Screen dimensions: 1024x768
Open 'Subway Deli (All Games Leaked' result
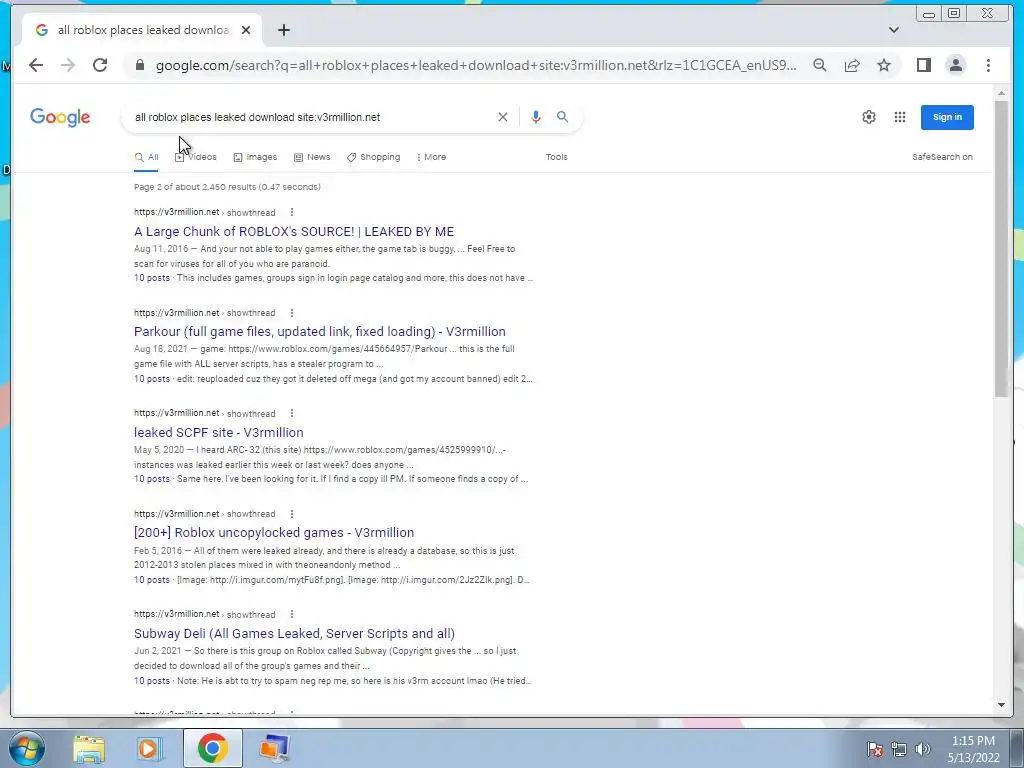click(295, 633)
